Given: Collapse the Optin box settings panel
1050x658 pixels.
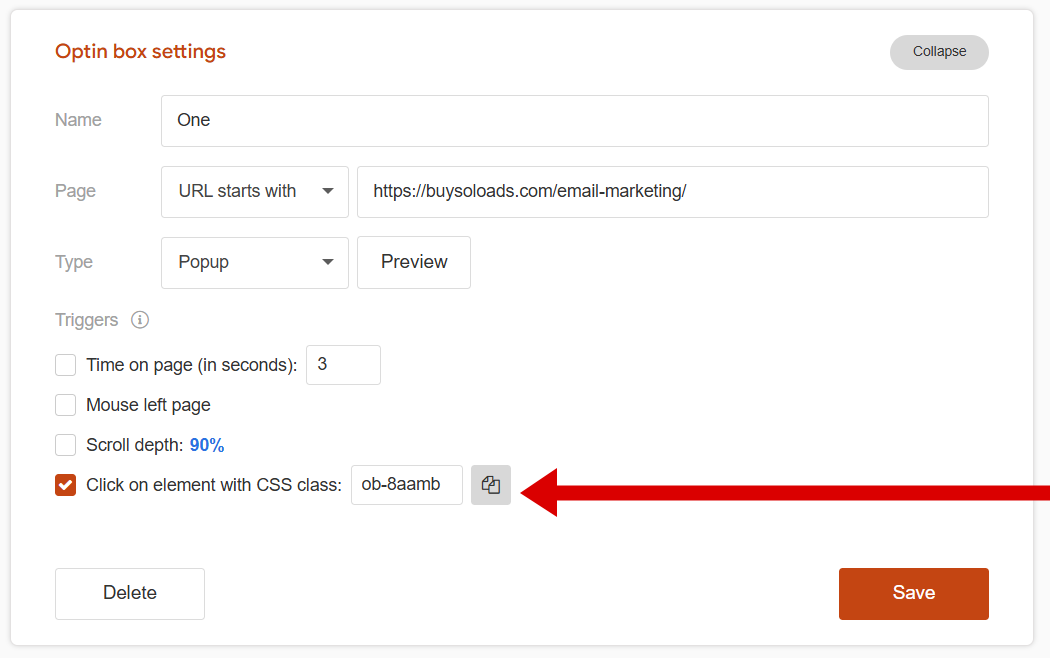Looking at the screenshot, I should (x=939, y=52).
